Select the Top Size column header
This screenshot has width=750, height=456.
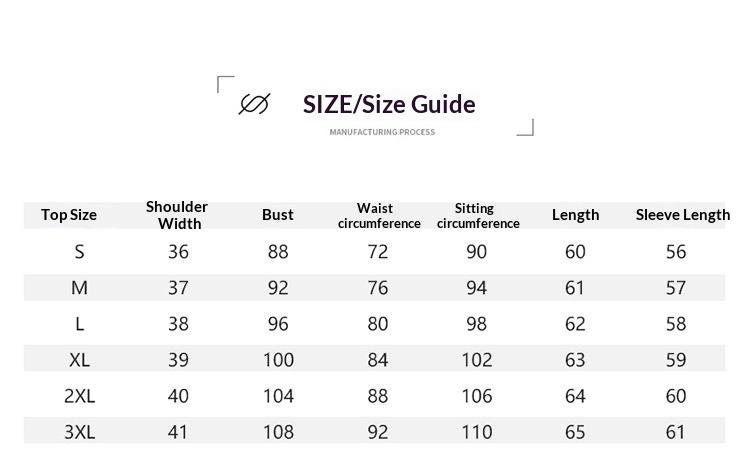[x=69, y=215]
